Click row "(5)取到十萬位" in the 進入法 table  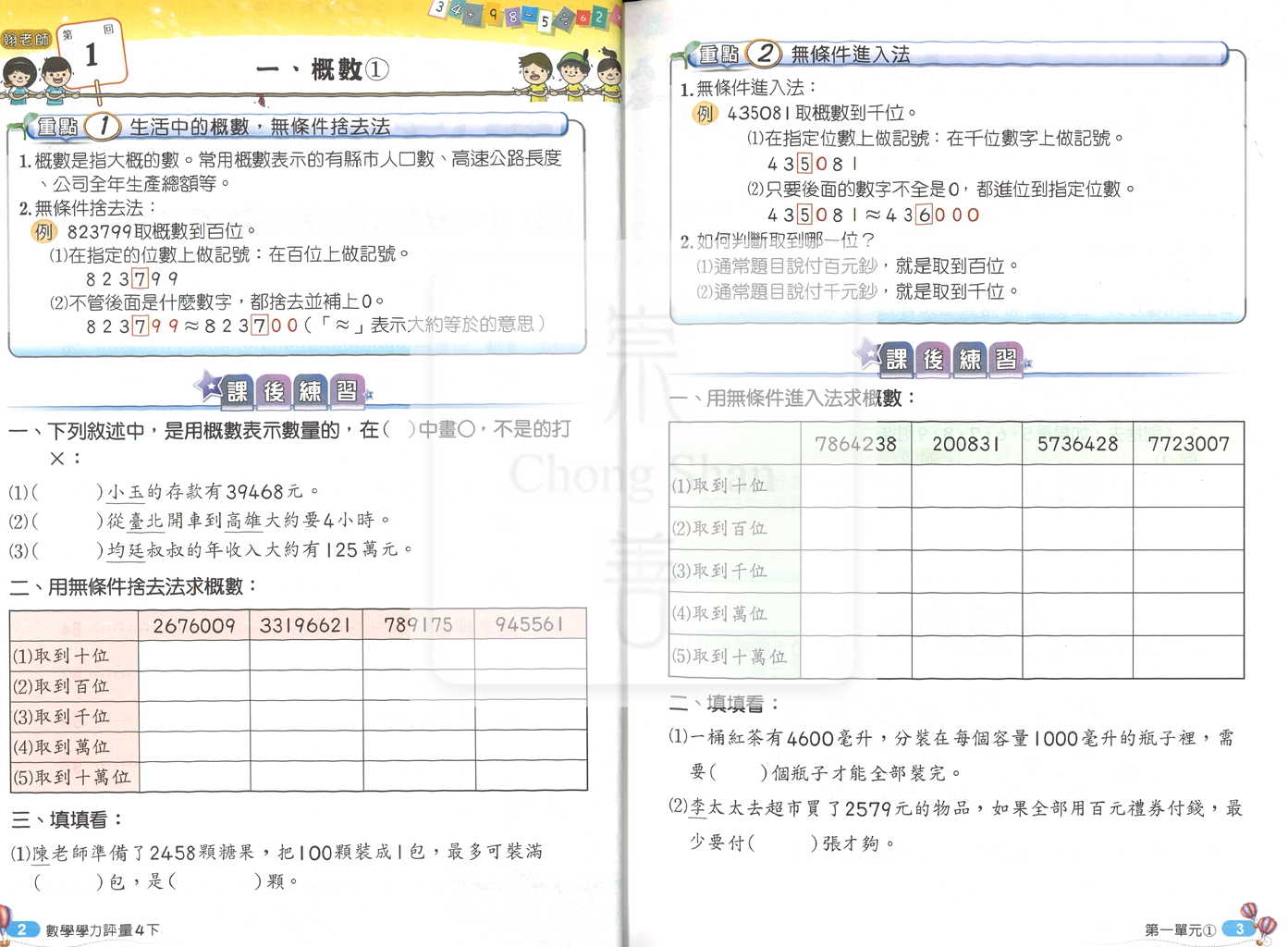[957, 657]
